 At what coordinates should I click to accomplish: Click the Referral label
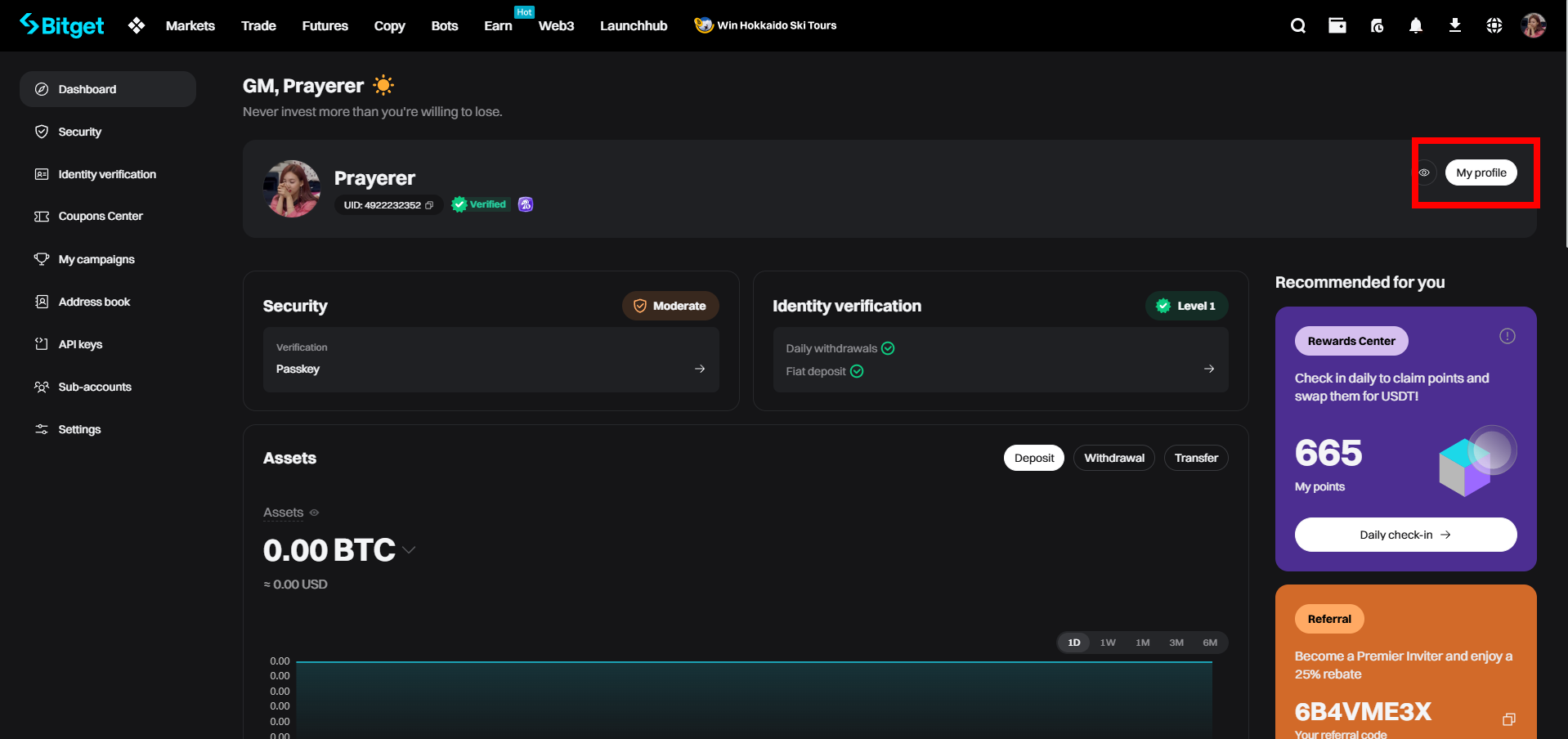[x=1329, y=619]
